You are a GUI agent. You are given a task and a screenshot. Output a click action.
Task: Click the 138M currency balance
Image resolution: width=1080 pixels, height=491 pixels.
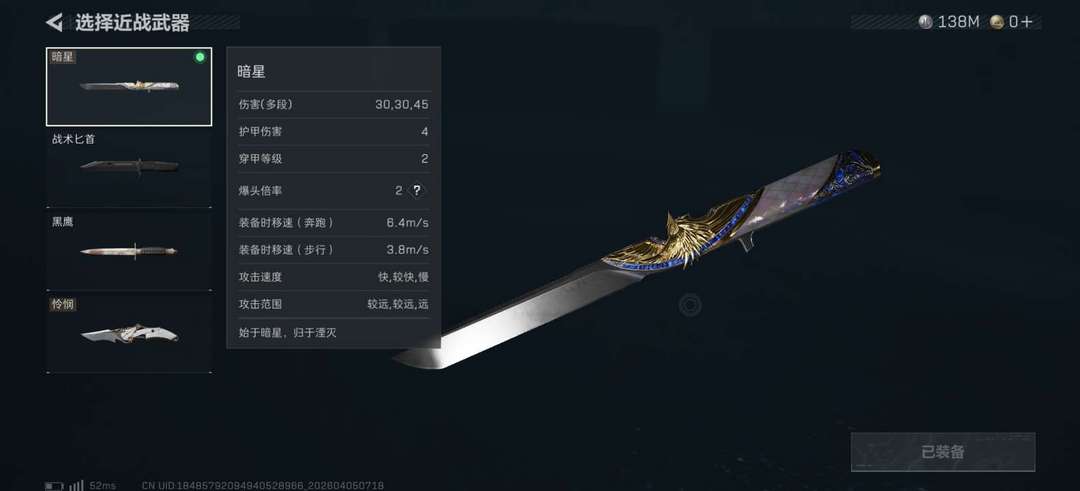(x=958, y=22)
